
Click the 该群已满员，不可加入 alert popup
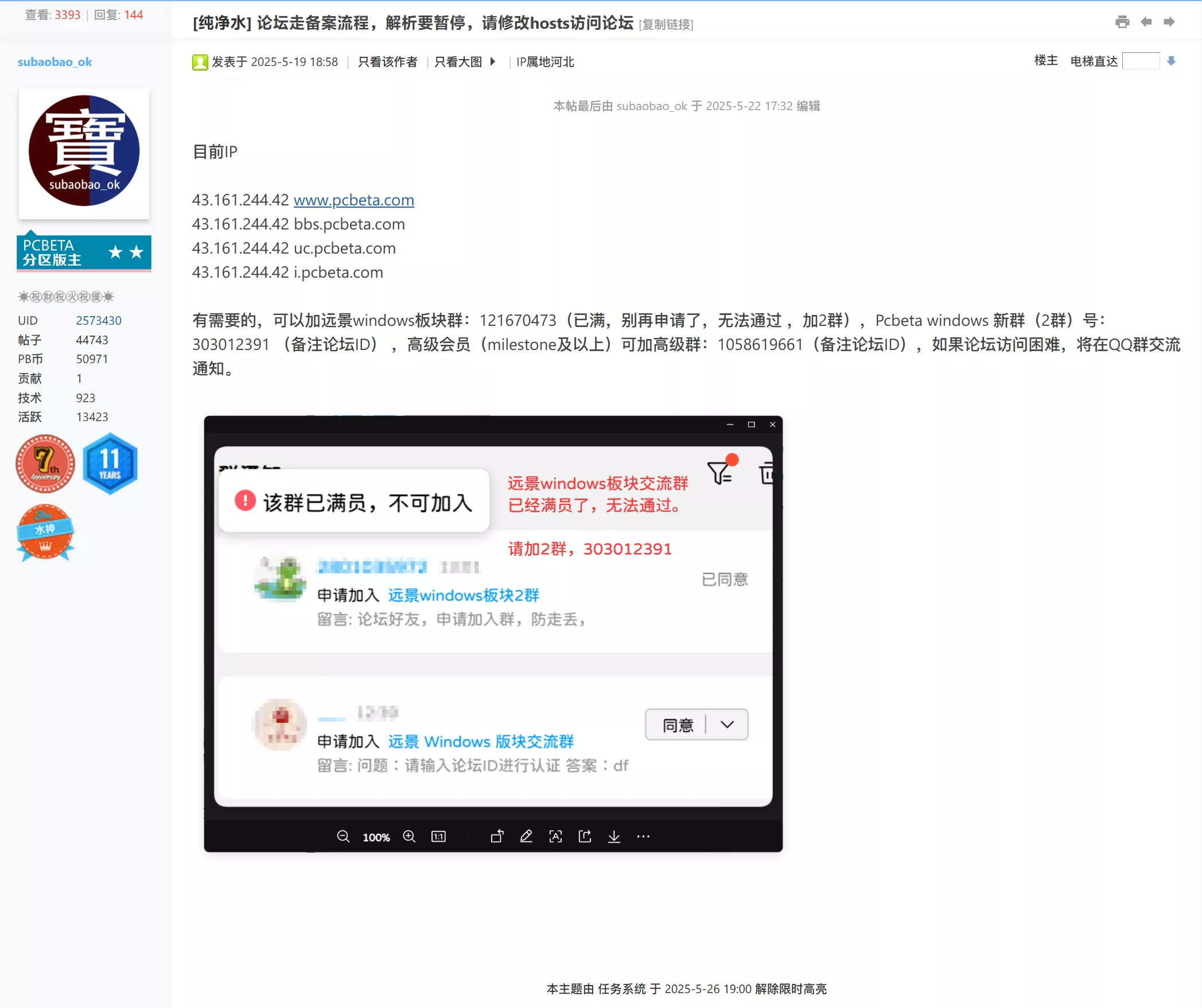354,501
